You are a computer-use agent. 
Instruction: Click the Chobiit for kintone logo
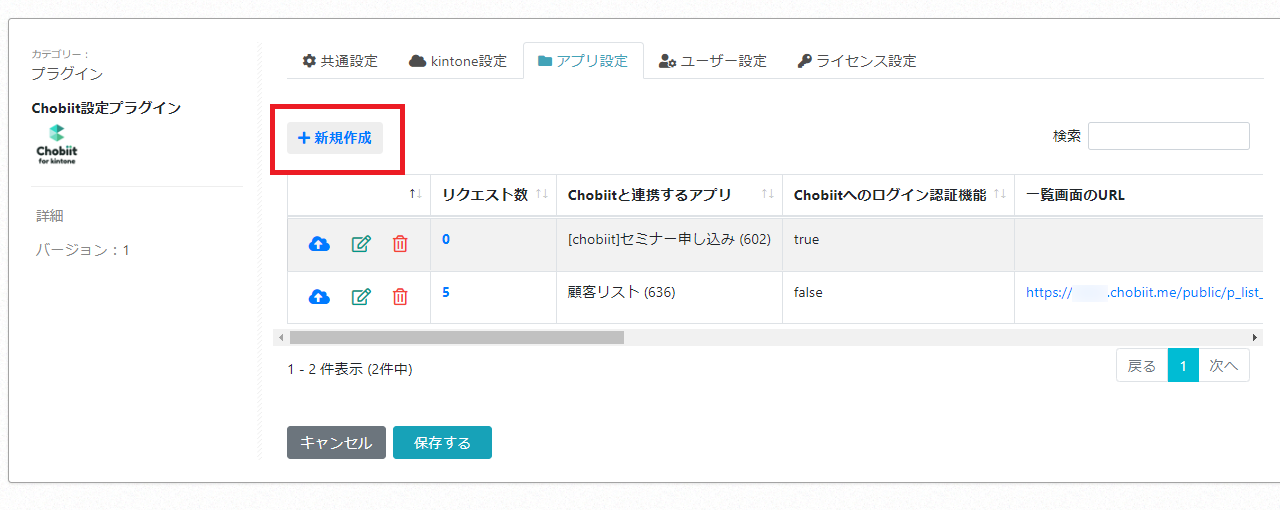coord(56,144)
